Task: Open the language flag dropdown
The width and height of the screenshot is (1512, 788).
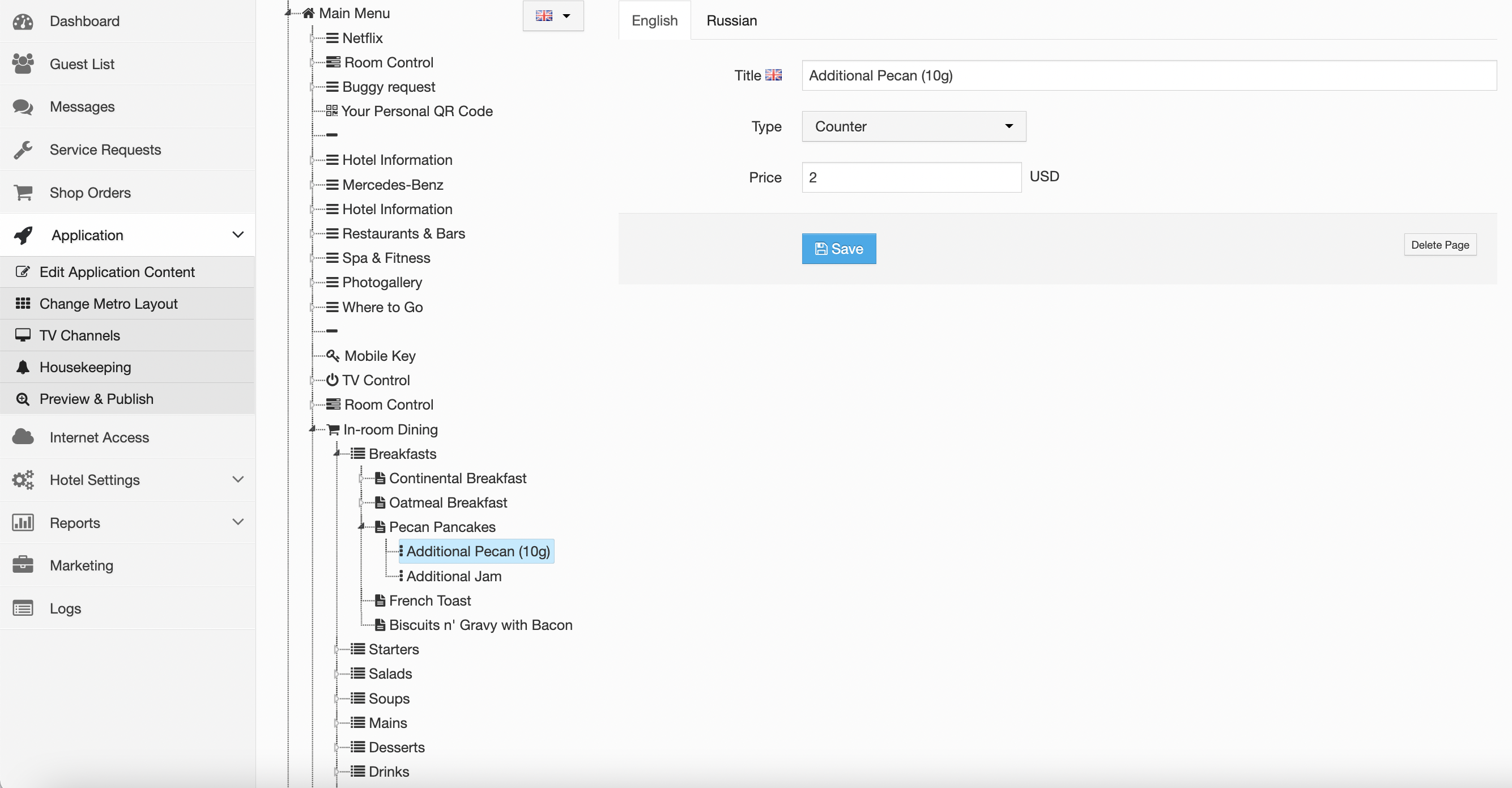Action: pyautogui.click(x=553, y=16)
